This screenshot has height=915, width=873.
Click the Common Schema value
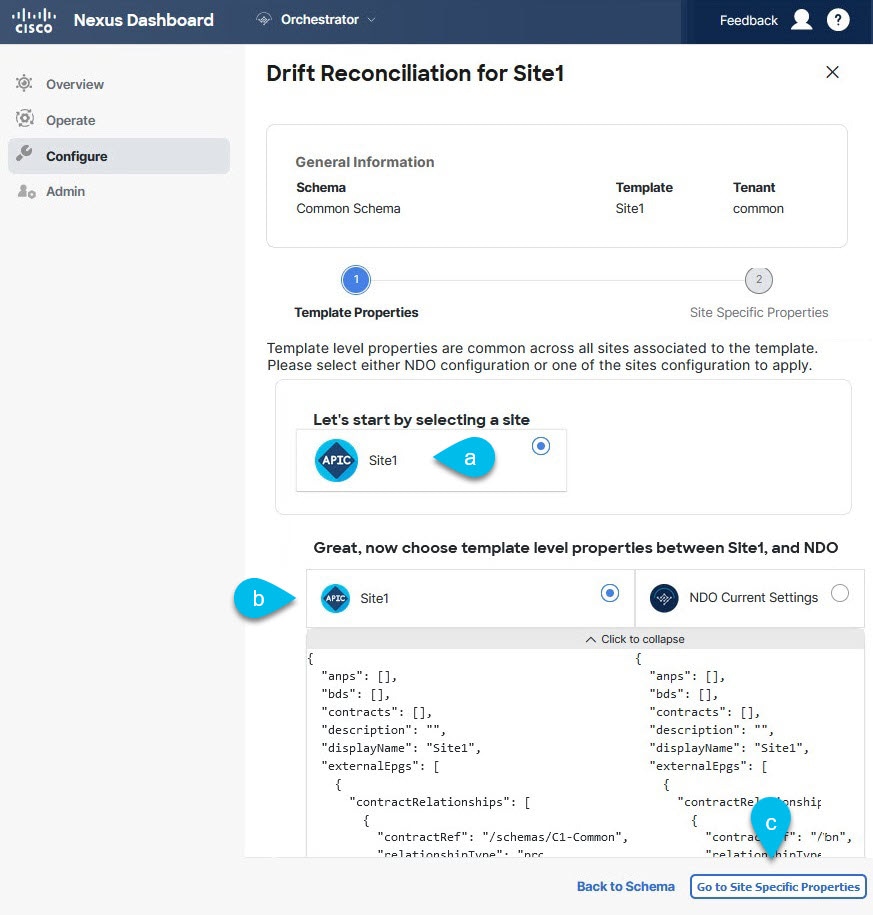[x=348, y=209]
